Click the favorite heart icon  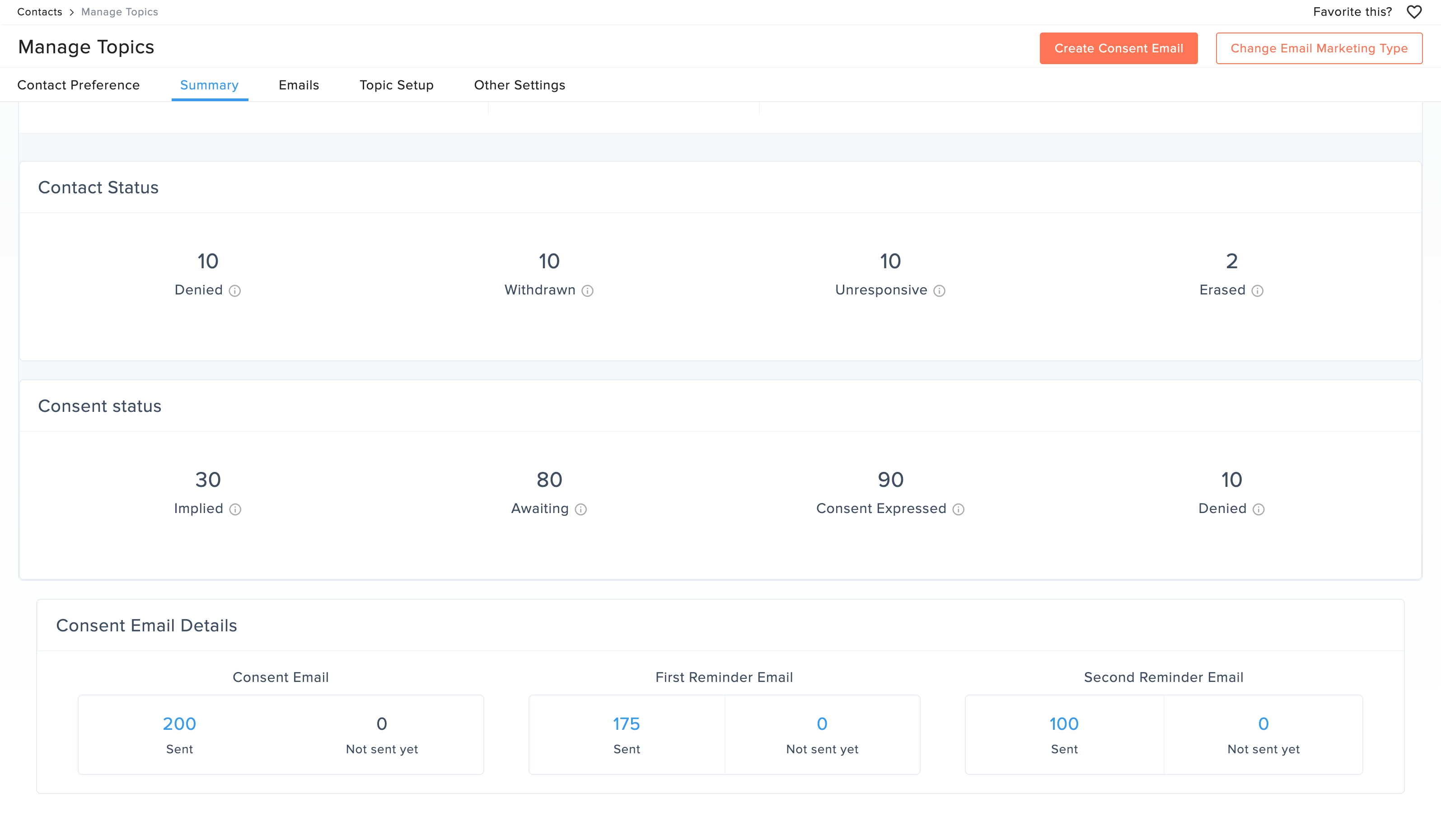point(1413,12)
